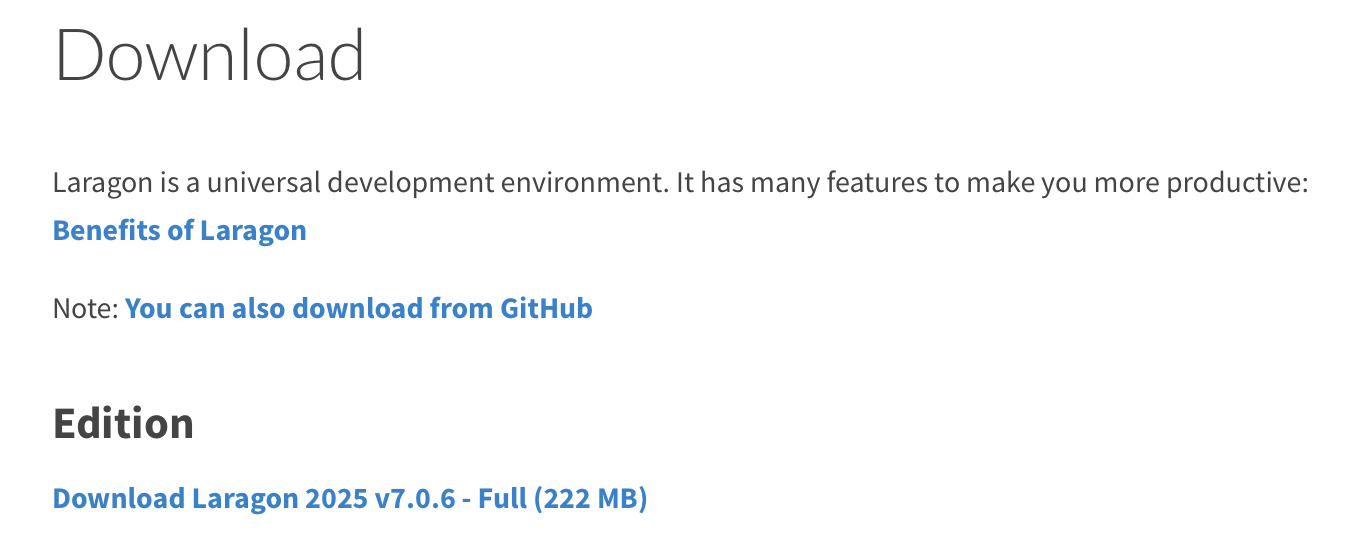Click the 'Note:' label text
Image resolution: width=1360 pixels, height=550 pixels.
point(86,308)
